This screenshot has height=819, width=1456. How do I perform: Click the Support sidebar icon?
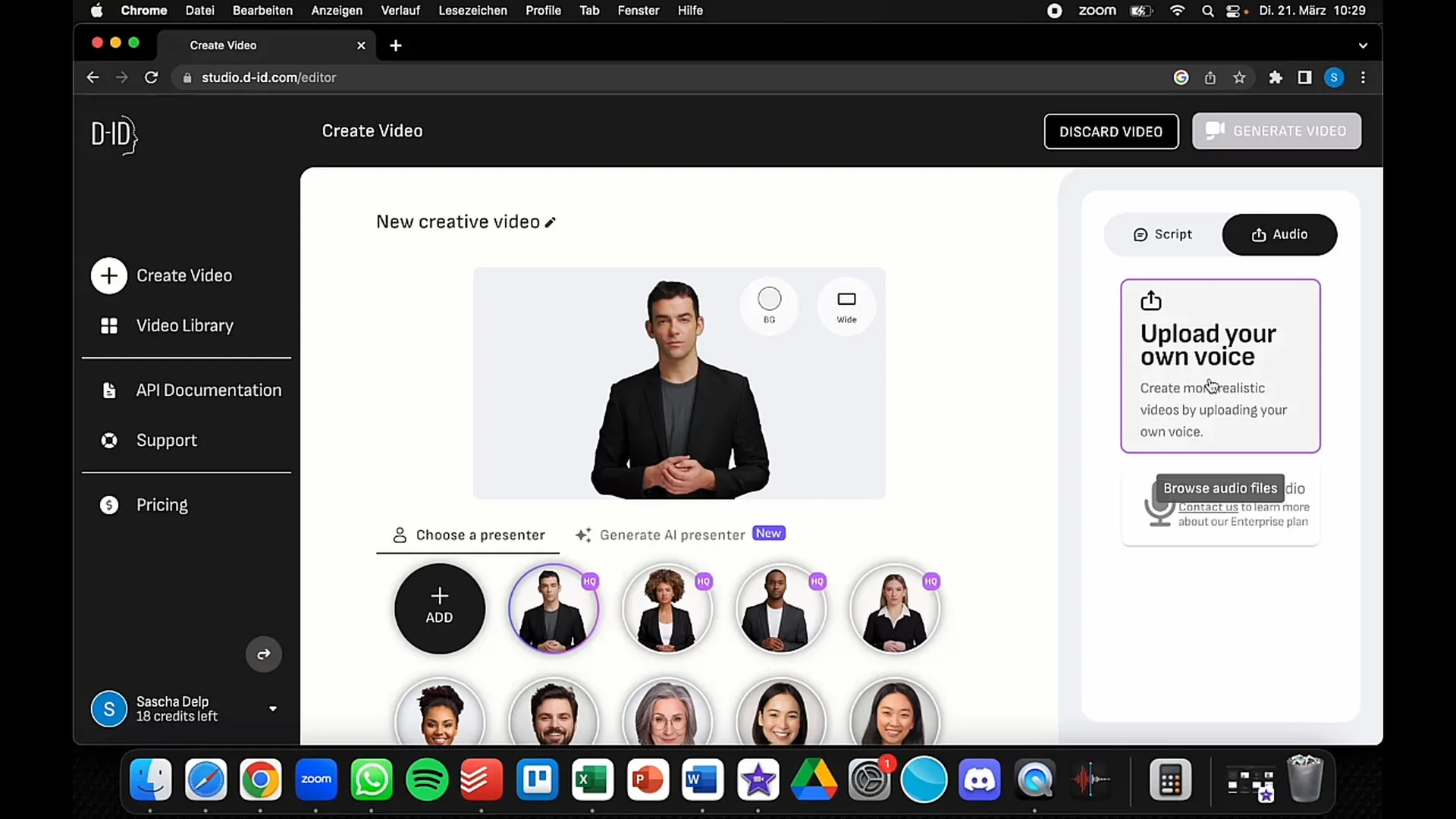click(109, 440)
